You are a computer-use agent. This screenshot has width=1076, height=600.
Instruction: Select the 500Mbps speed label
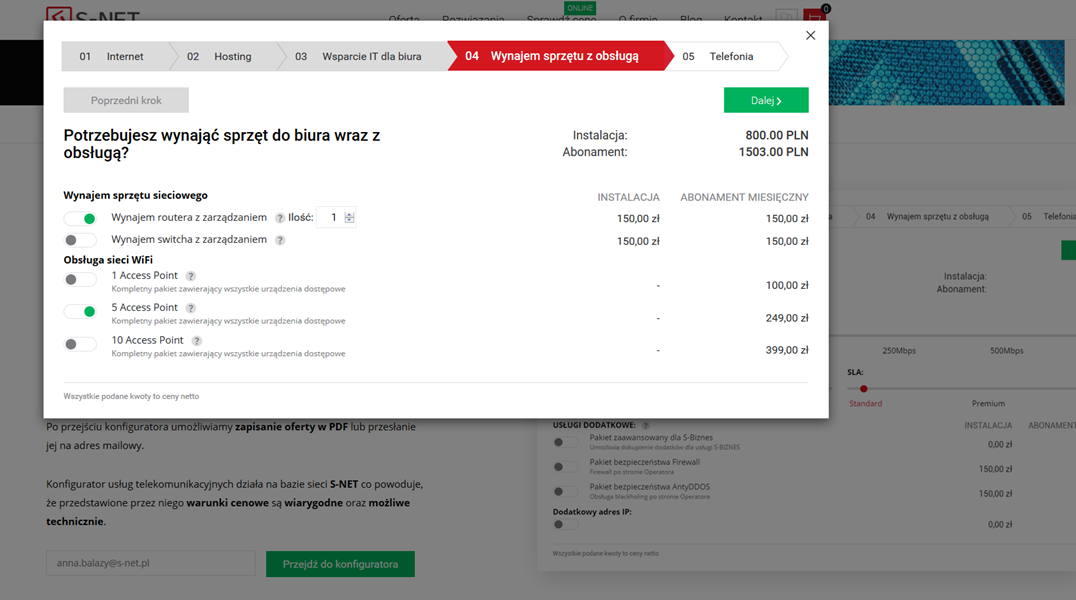point(1006,351)
